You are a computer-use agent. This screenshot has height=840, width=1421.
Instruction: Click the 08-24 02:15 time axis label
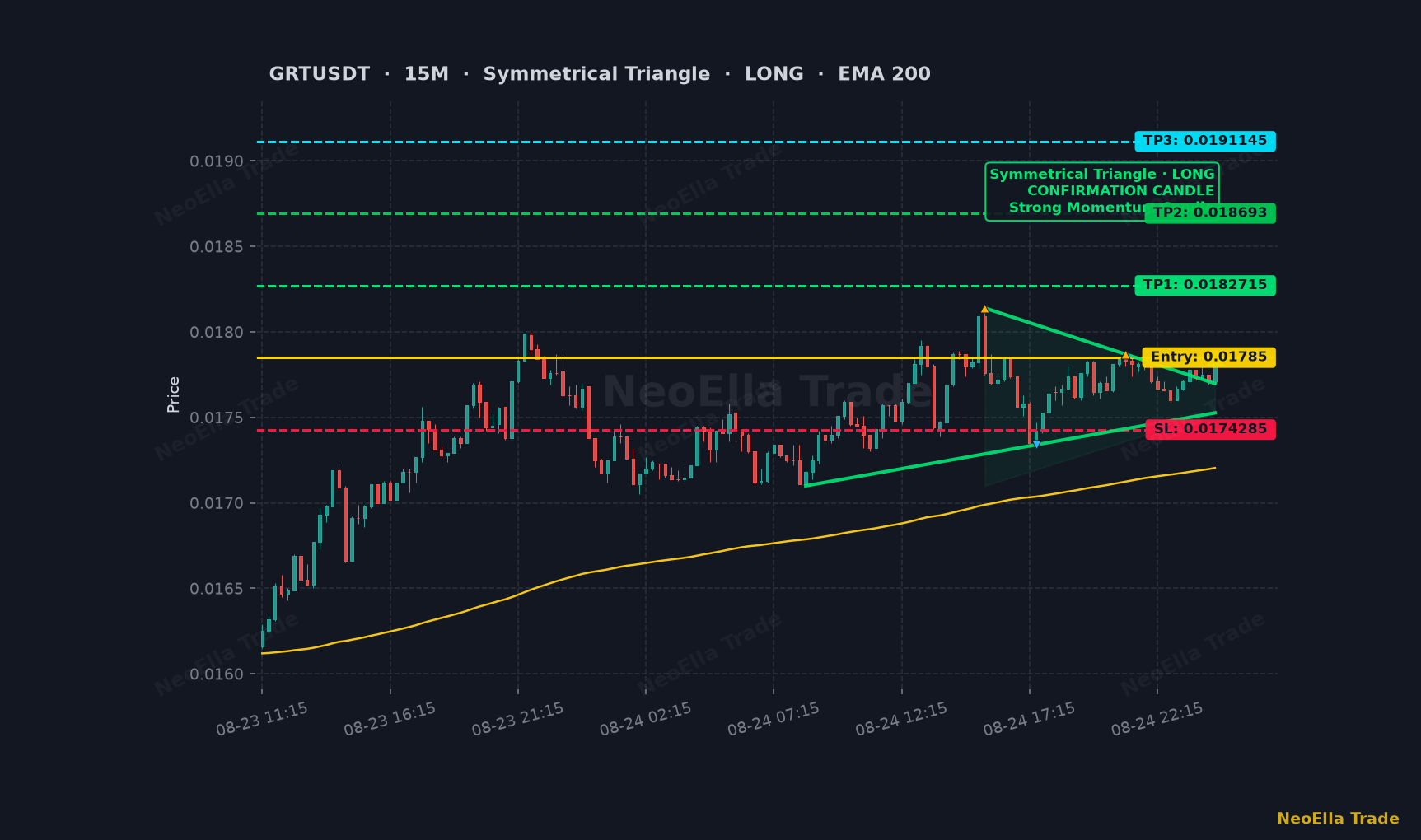646,719
